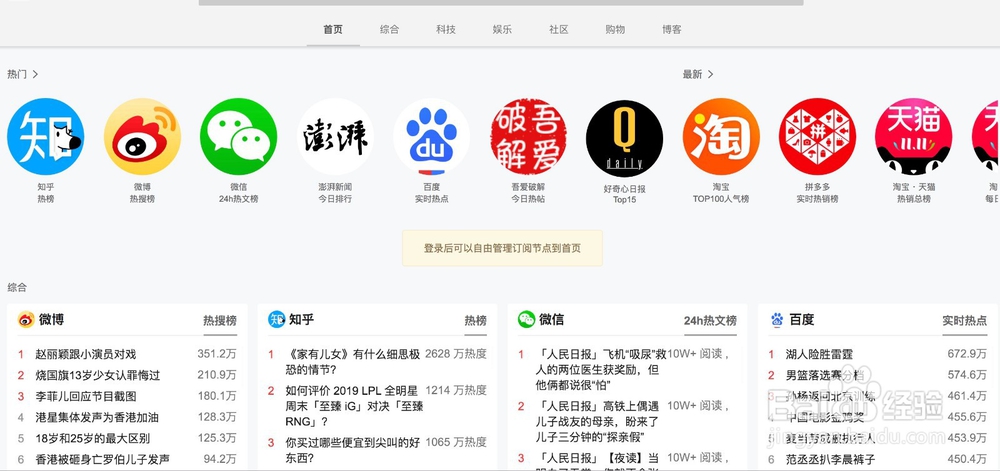Click the 微博 热搜榜 label under icon
Screen dimensions: 1000x471
coord(142,192)
